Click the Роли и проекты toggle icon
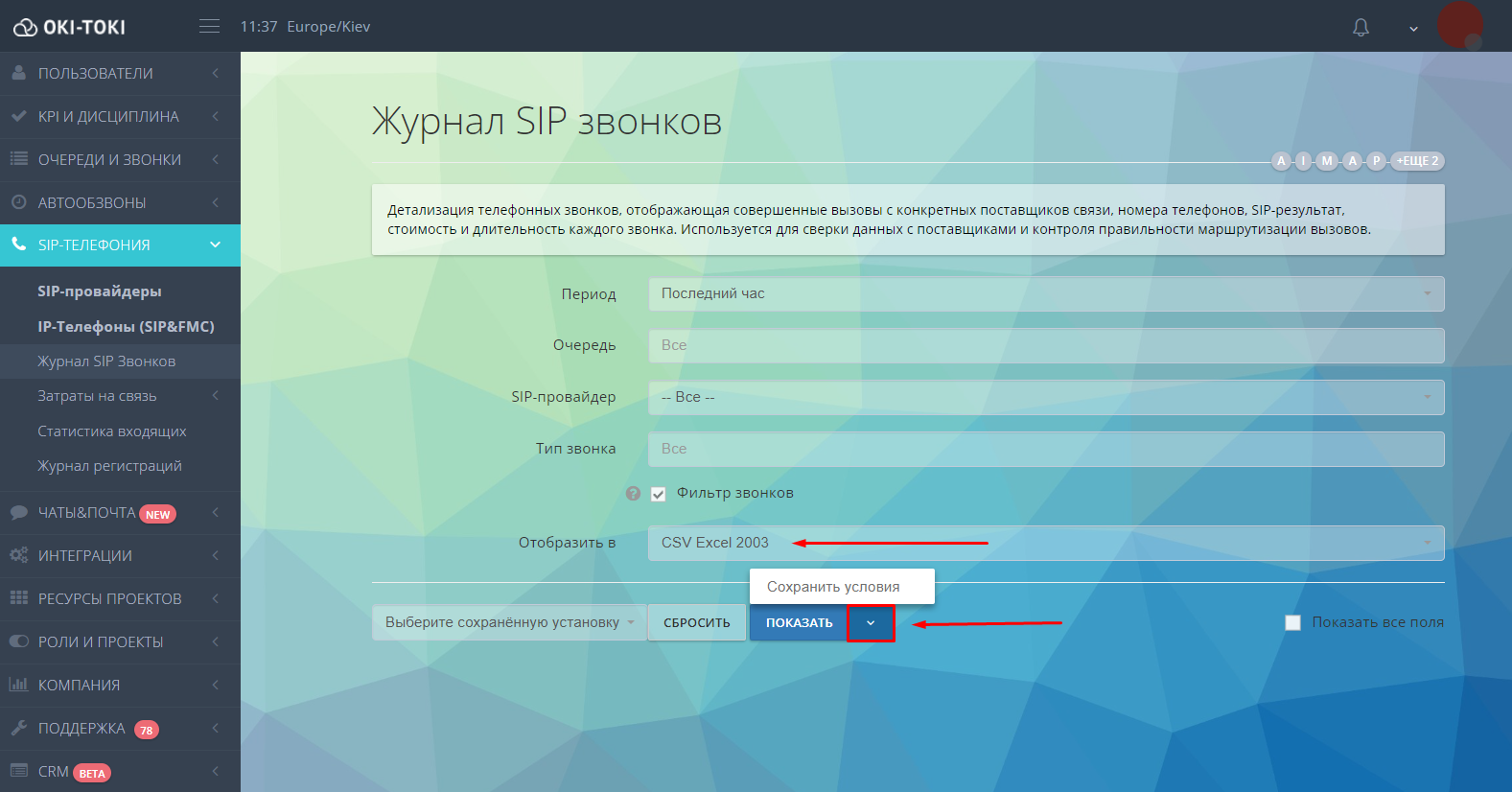The height and width of the screenshot is (792, 1512). pos(18,641)
